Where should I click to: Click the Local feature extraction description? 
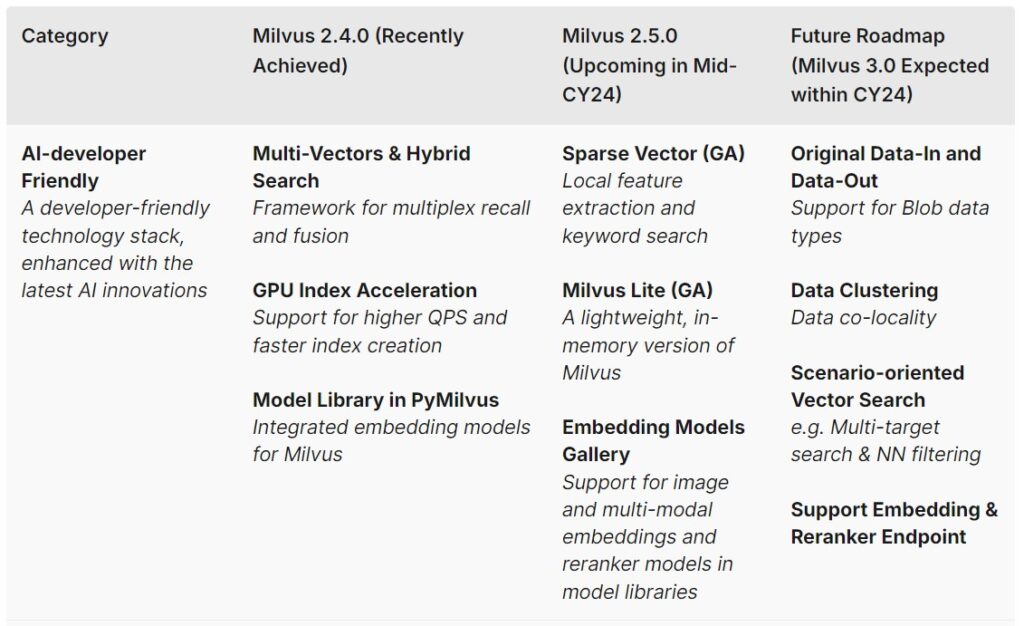click(x=634, y=208)
